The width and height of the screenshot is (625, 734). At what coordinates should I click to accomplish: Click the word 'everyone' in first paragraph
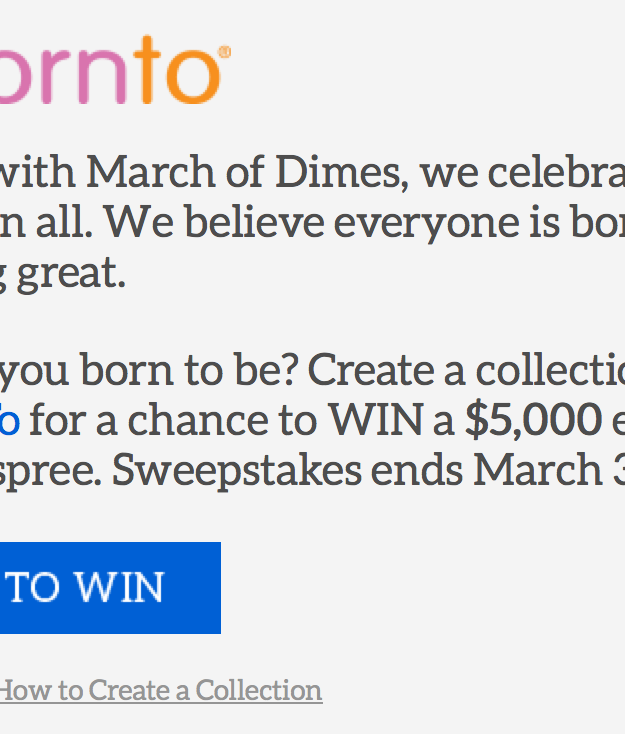coord(426,223)
